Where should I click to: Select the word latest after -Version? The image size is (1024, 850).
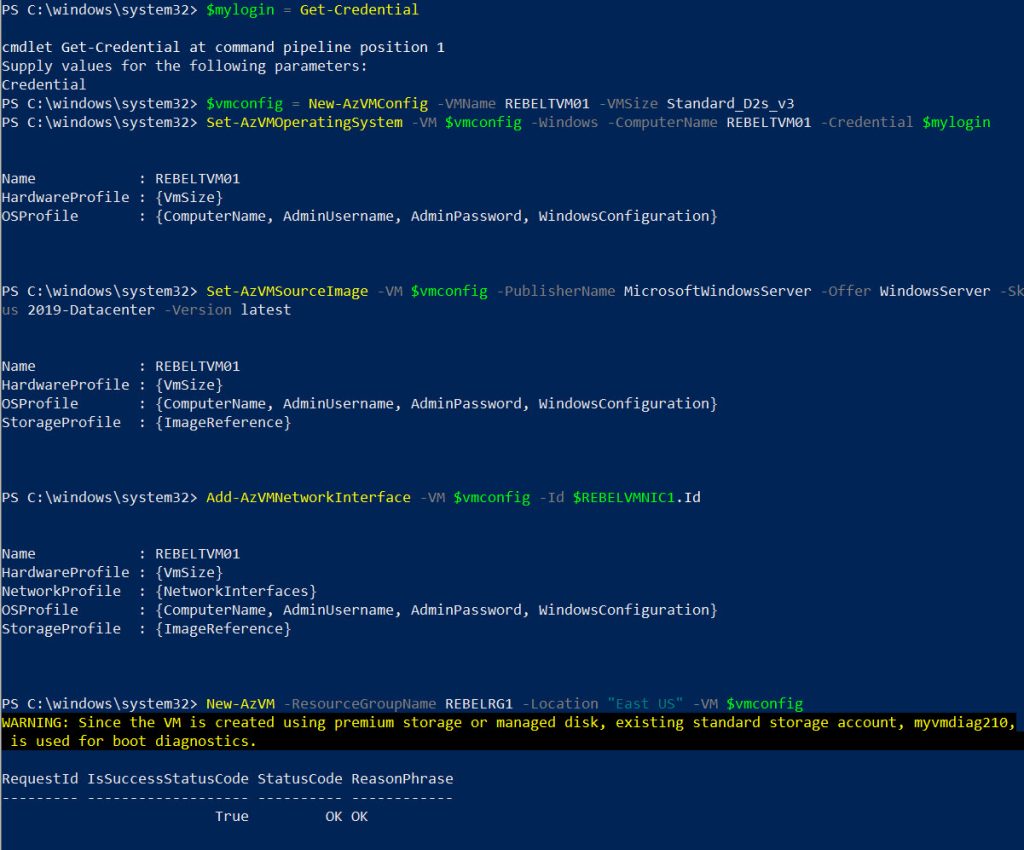[x=266, y=309]
